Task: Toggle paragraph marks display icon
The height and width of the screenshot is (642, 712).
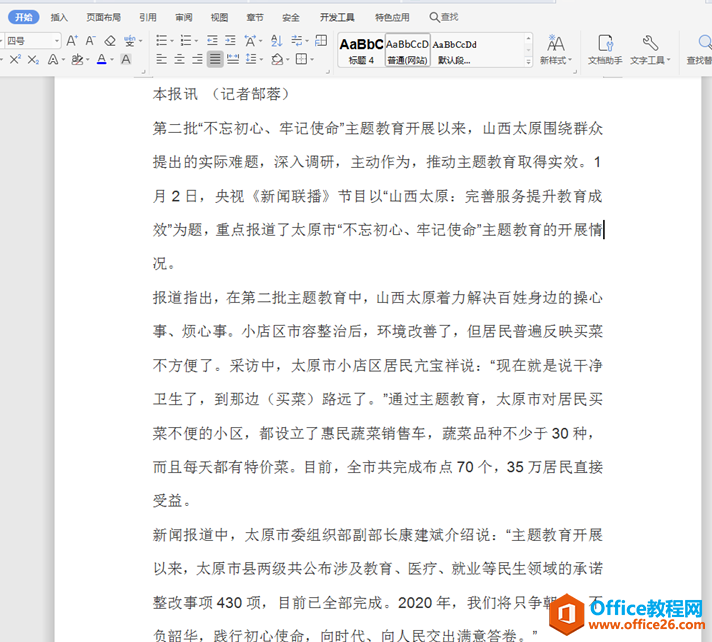Action: point(297,41)
